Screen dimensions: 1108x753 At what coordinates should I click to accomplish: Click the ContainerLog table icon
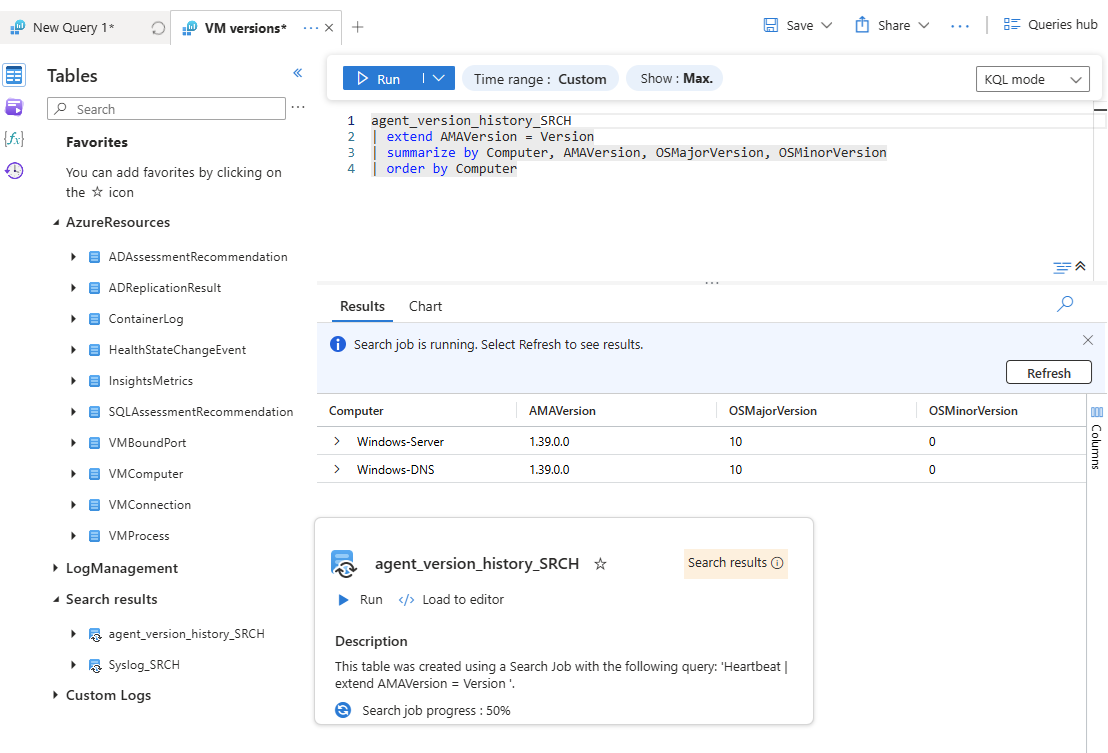(x=94, y=319)
